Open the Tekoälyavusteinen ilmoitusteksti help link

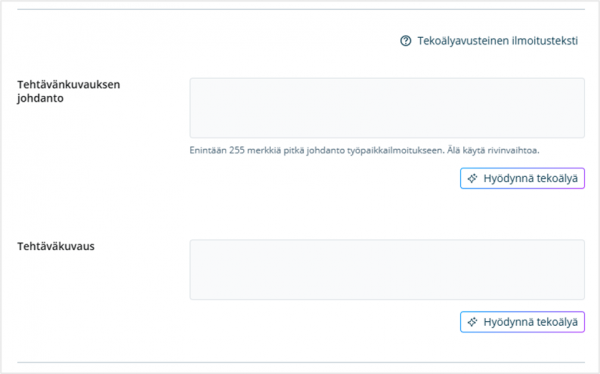pyautogui.click(x=497, y=41)
